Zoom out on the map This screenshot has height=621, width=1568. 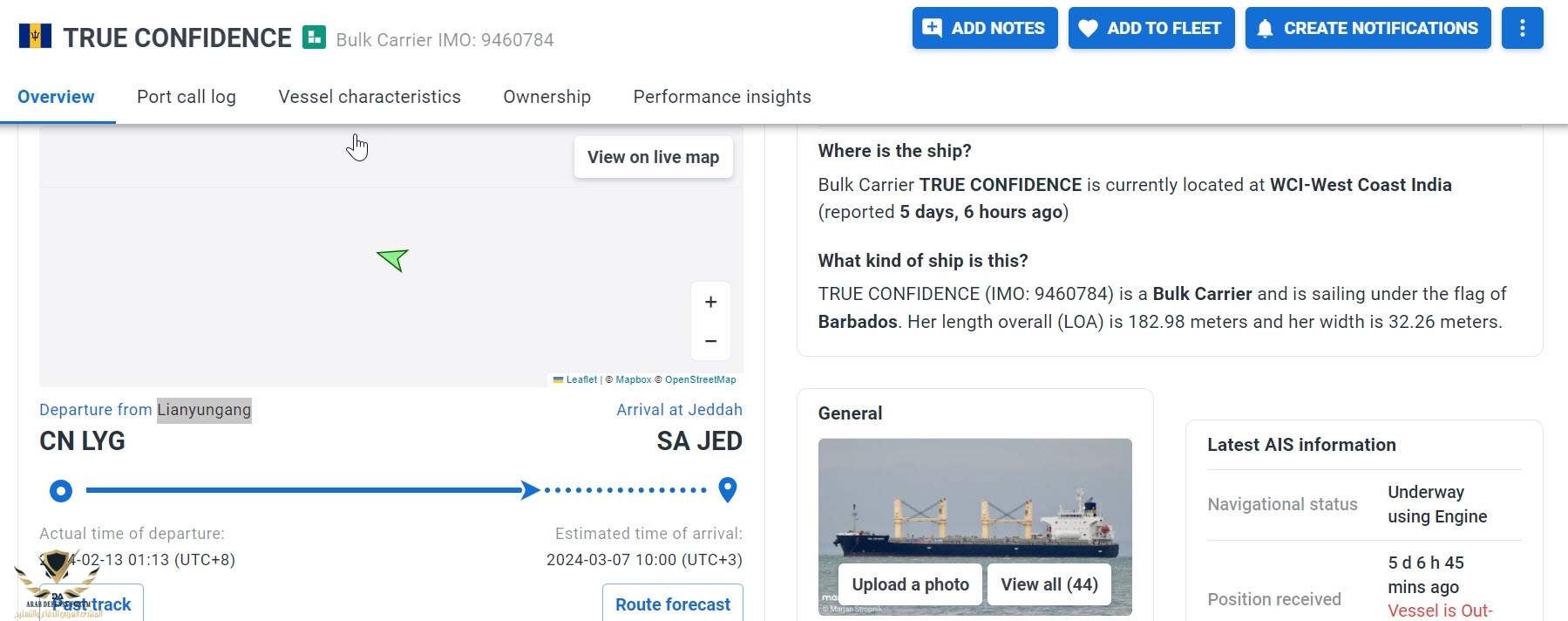pos(710,341)
